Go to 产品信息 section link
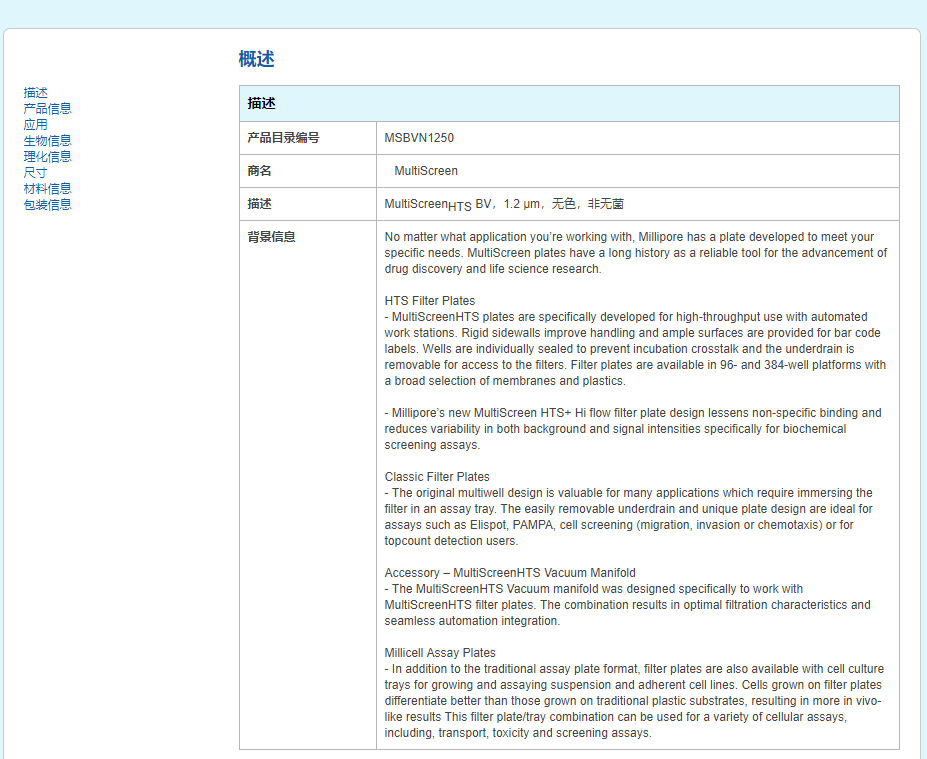Screen dimensions: 927x759 47,109
